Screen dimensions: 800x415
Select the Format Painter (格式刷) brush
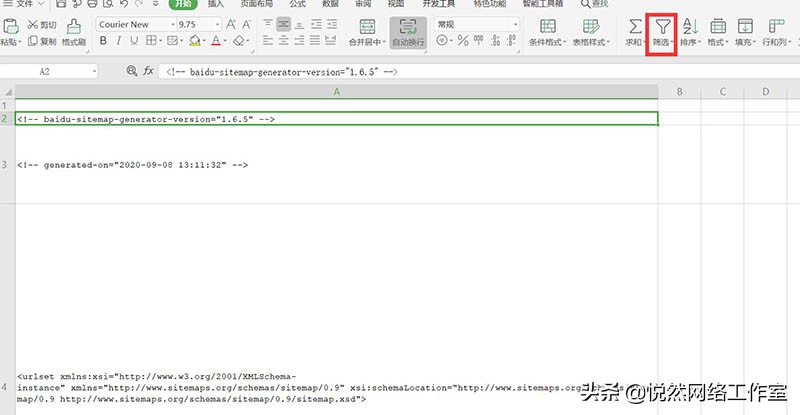pyautogui.click(x=74, y=32)
